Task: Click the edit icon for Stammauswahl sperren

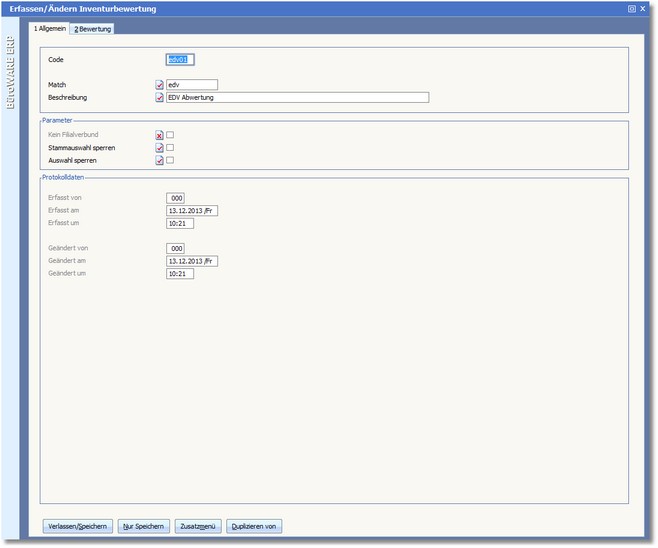Action: click(x=159, y=148)
